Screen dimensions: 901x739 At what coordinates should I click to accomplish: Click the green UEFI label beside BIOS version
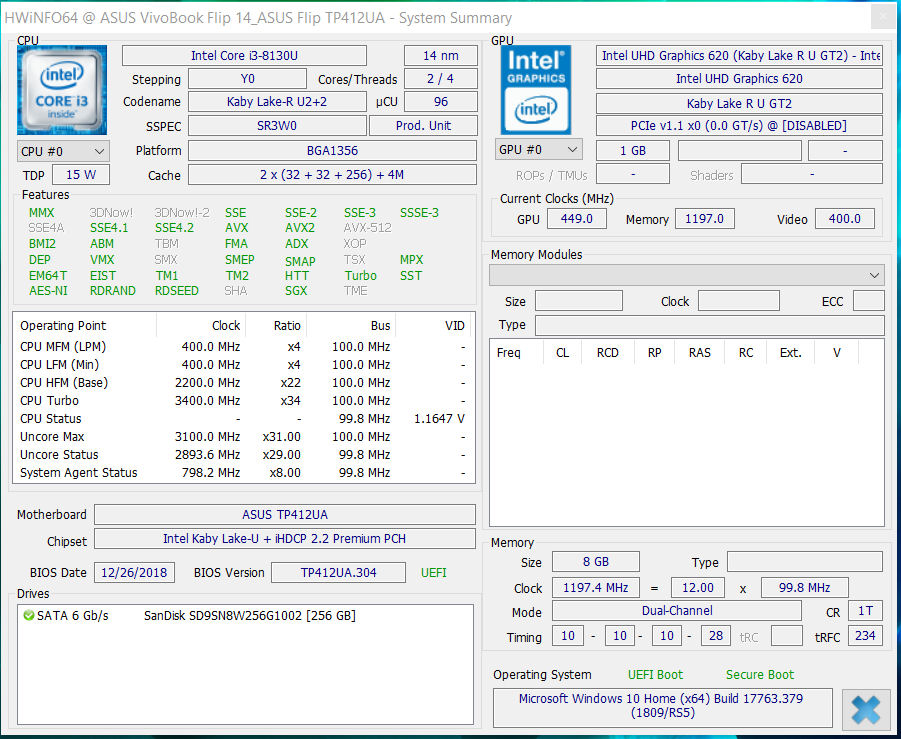tap(433, 573)
